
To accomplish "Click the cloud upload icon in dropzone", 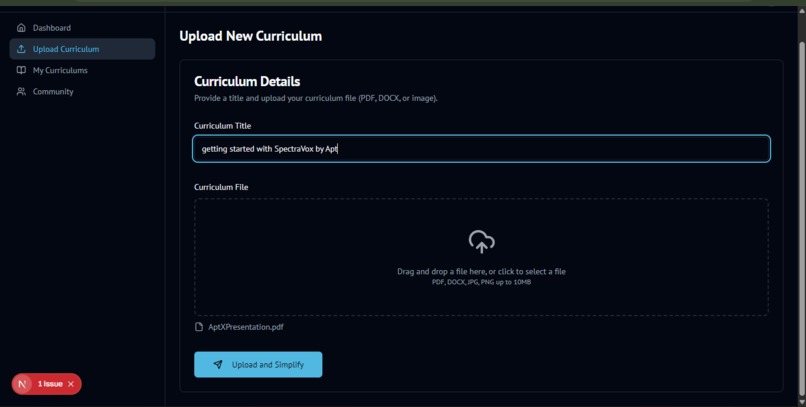I will point(481,242).
